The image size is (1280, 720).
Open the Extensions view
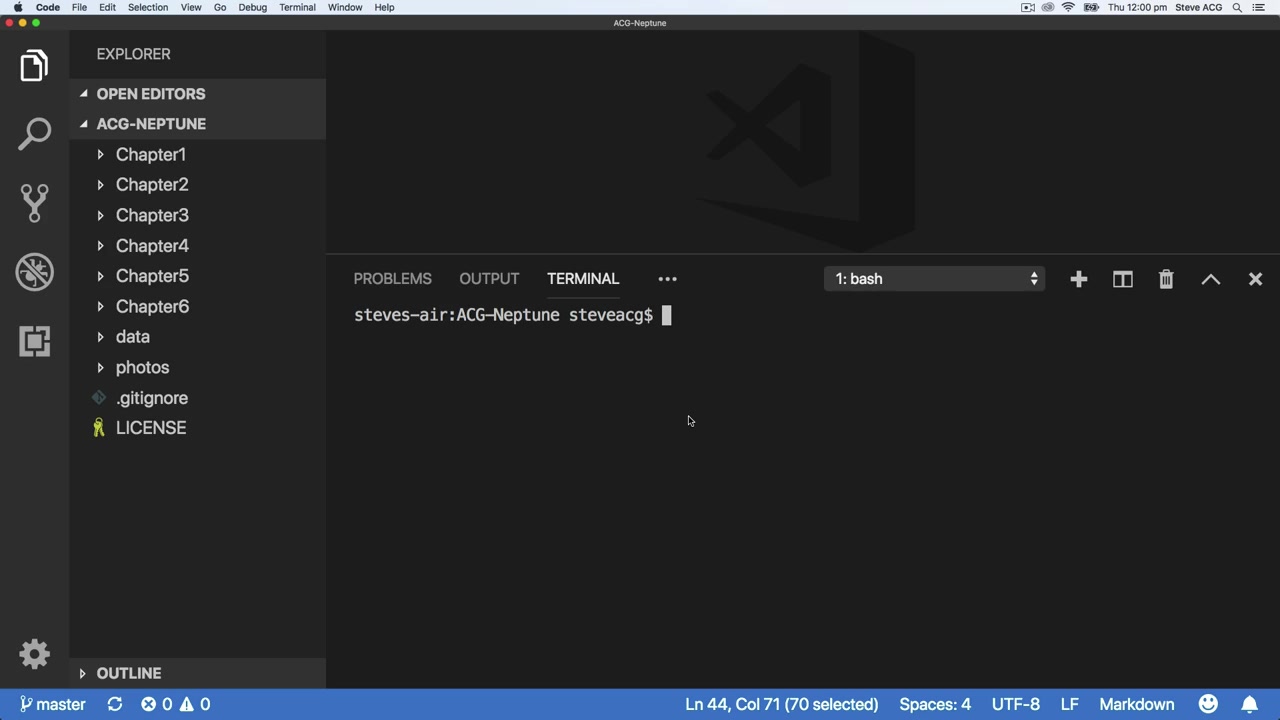click(x=34, y=341)
